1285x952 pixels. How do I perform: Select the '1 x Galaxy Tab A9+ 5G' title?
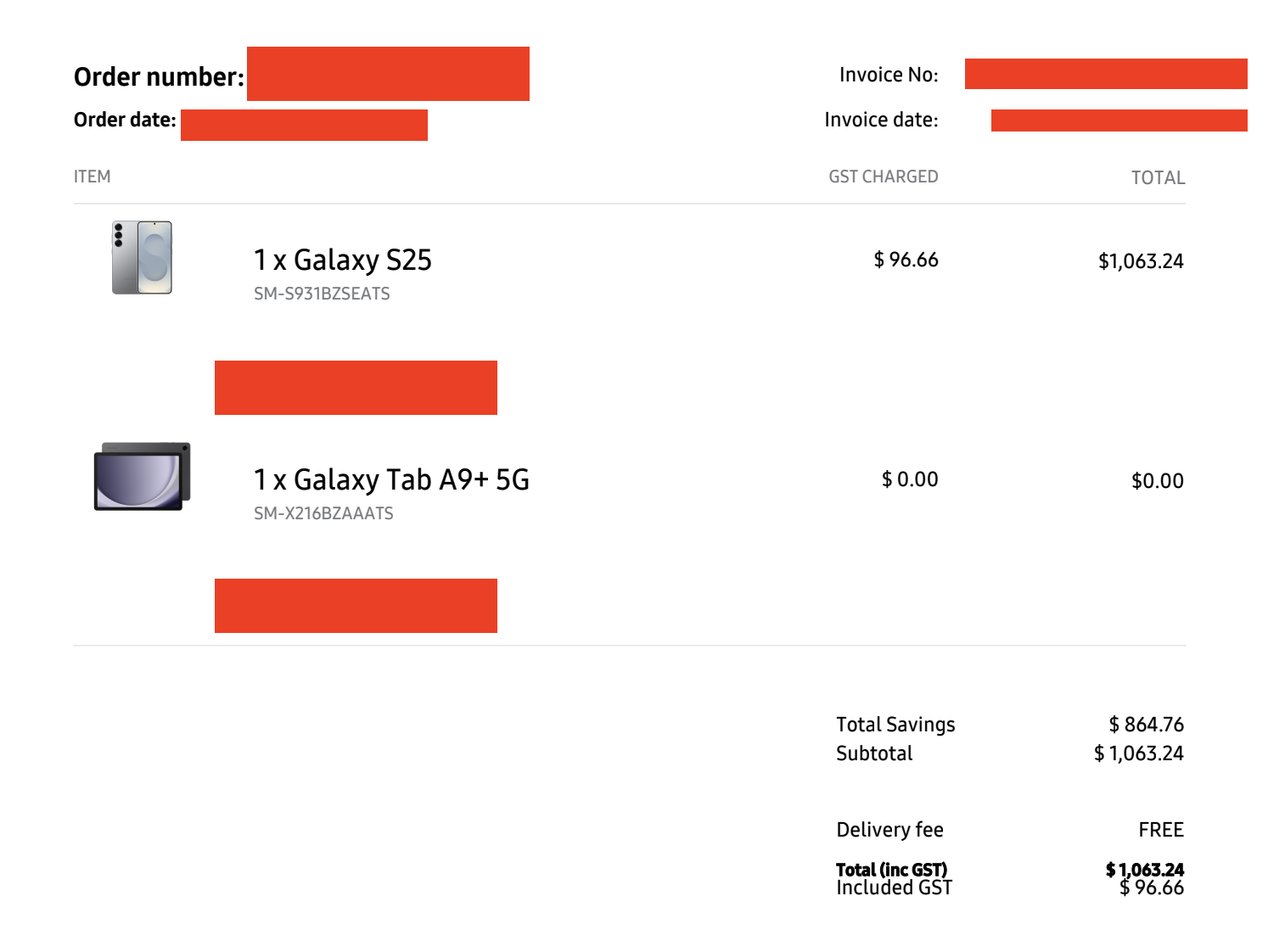tap(391, 479)
